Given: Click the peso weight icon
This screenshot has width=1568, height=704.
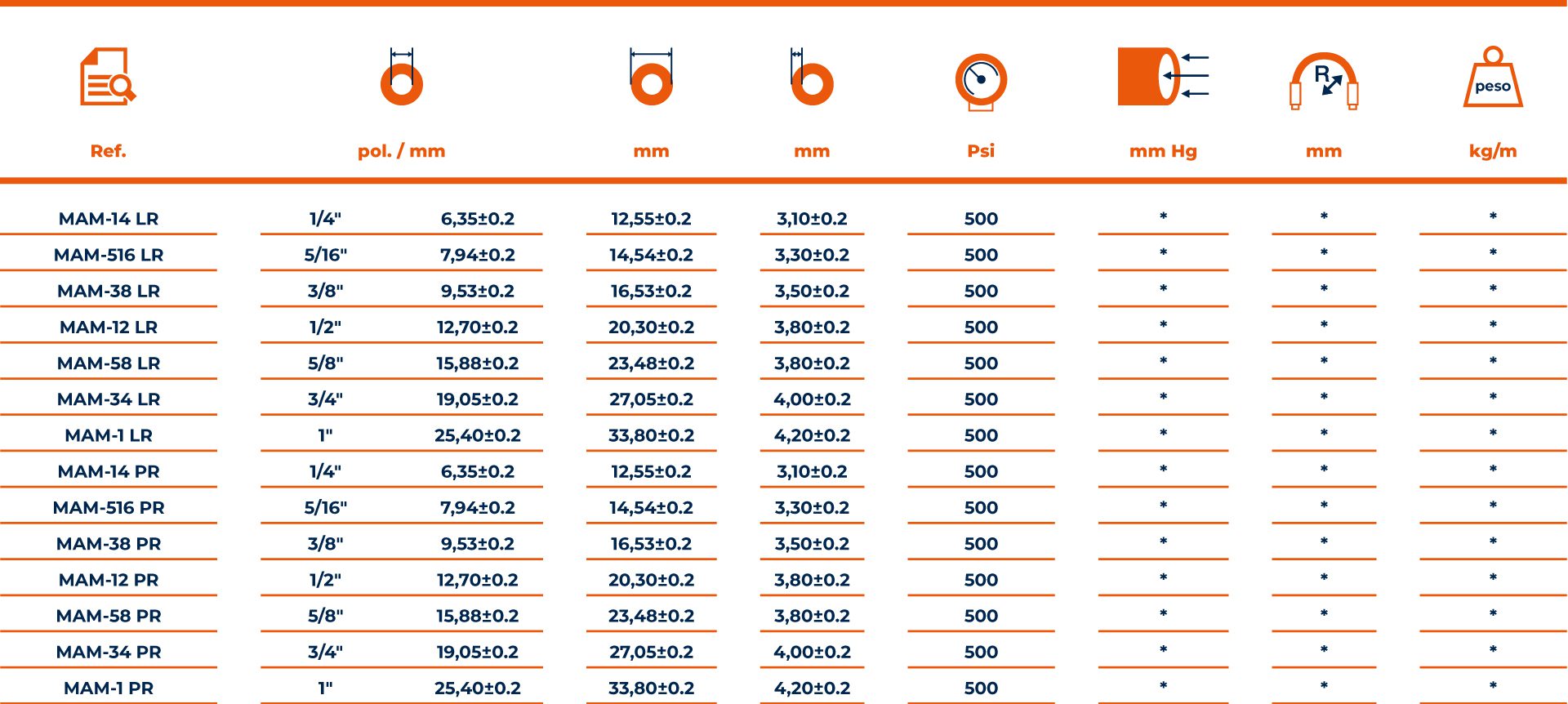Looking at the screenshot, I should pos(1493,78).
